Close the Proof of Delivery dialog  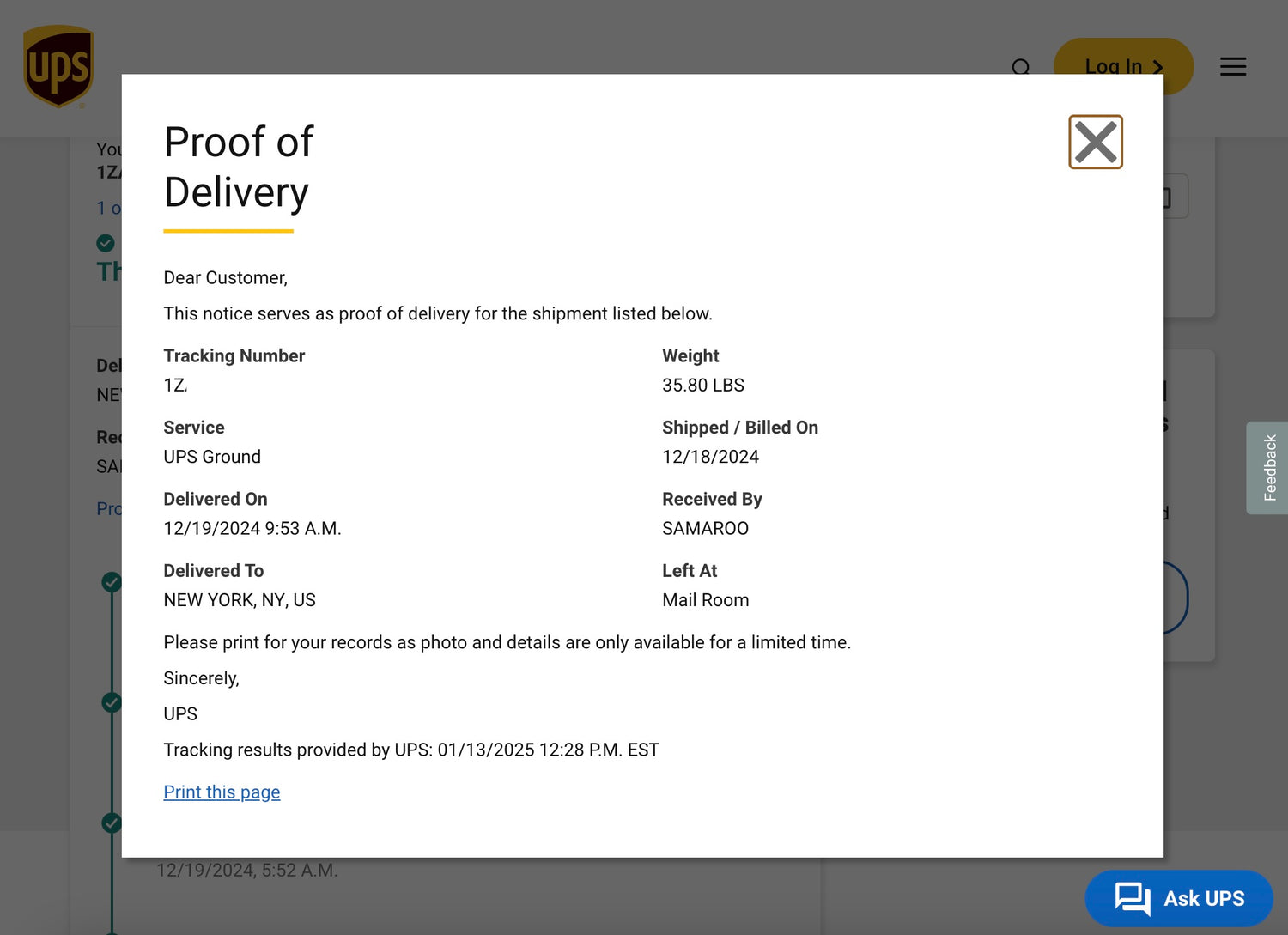pos(1095,143)
